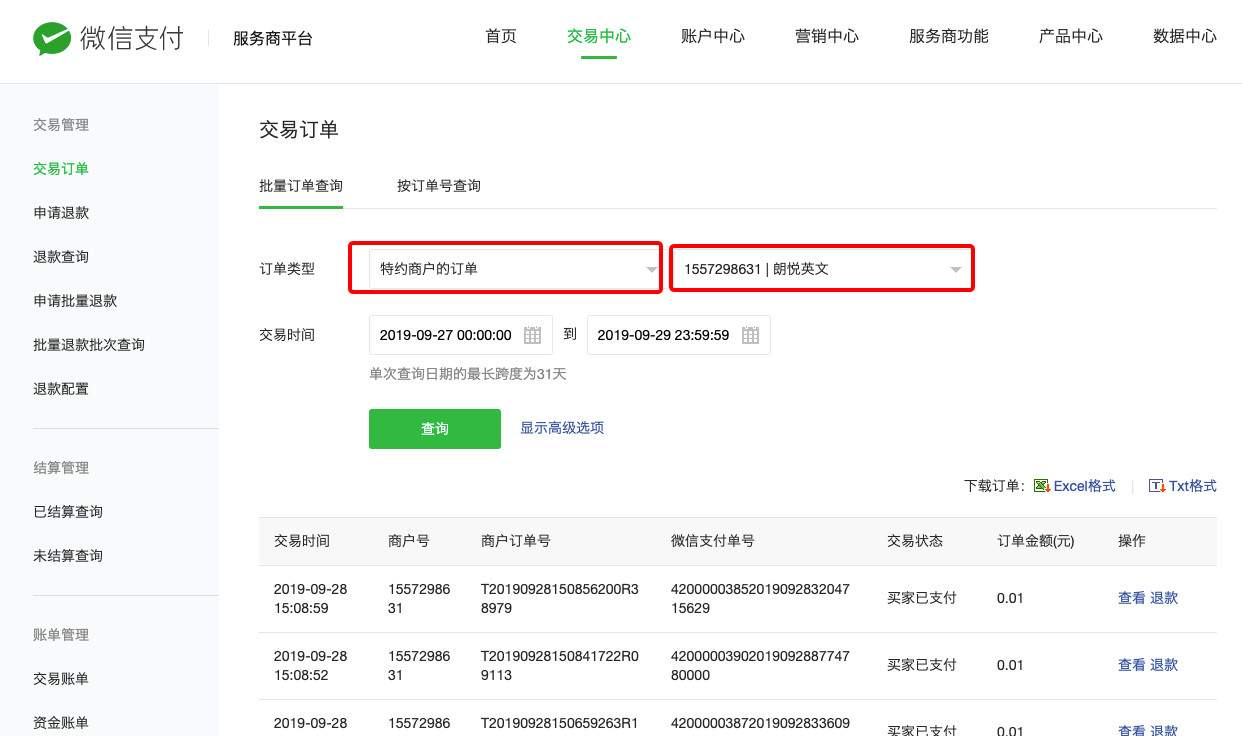Open 账户中心 in the top navigation

pyautogui.click(x=713, y=36)
